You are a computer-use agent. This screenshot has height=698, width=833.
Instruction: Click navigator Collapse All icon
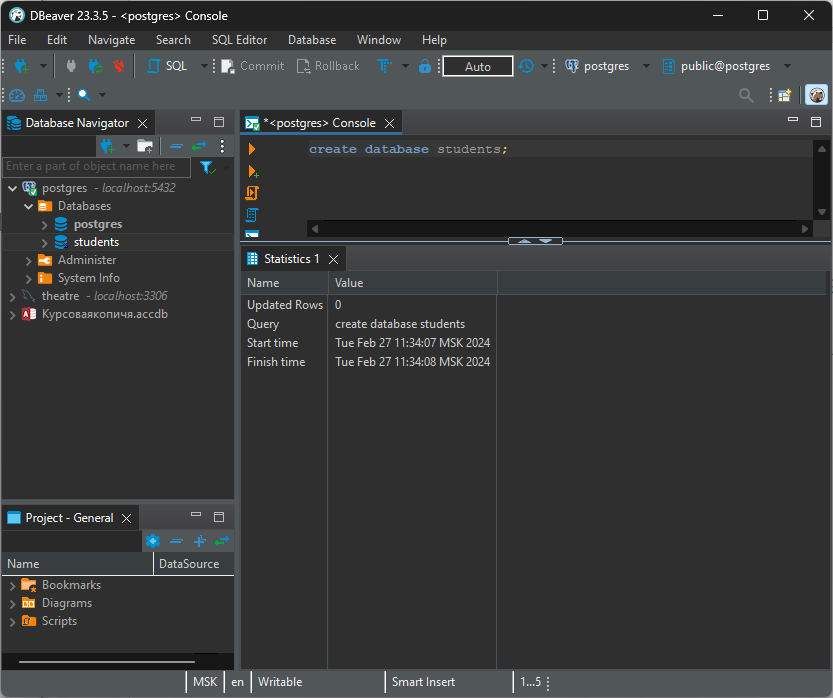point(176,146)
